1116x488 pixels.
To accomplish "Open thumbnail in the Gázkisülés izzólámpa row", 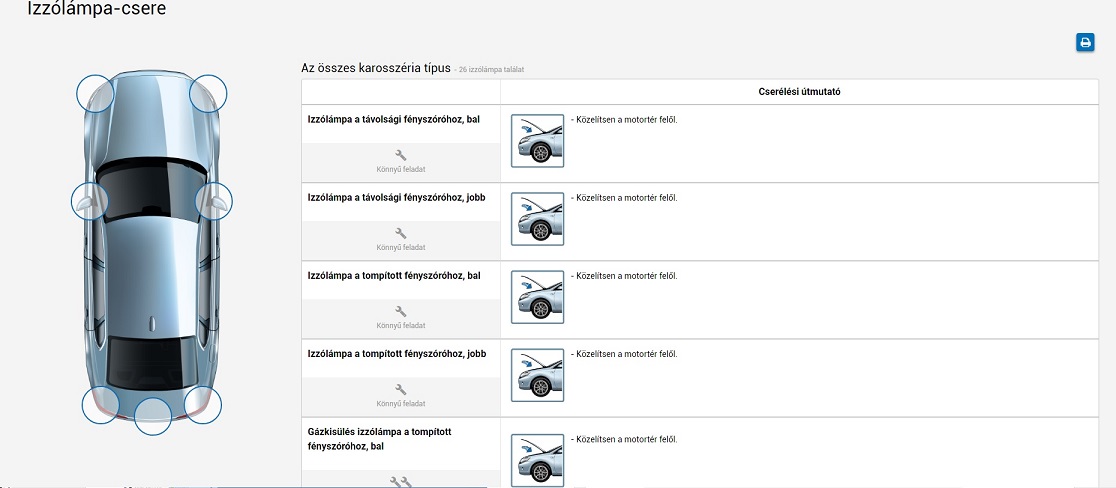I will 537,460.
